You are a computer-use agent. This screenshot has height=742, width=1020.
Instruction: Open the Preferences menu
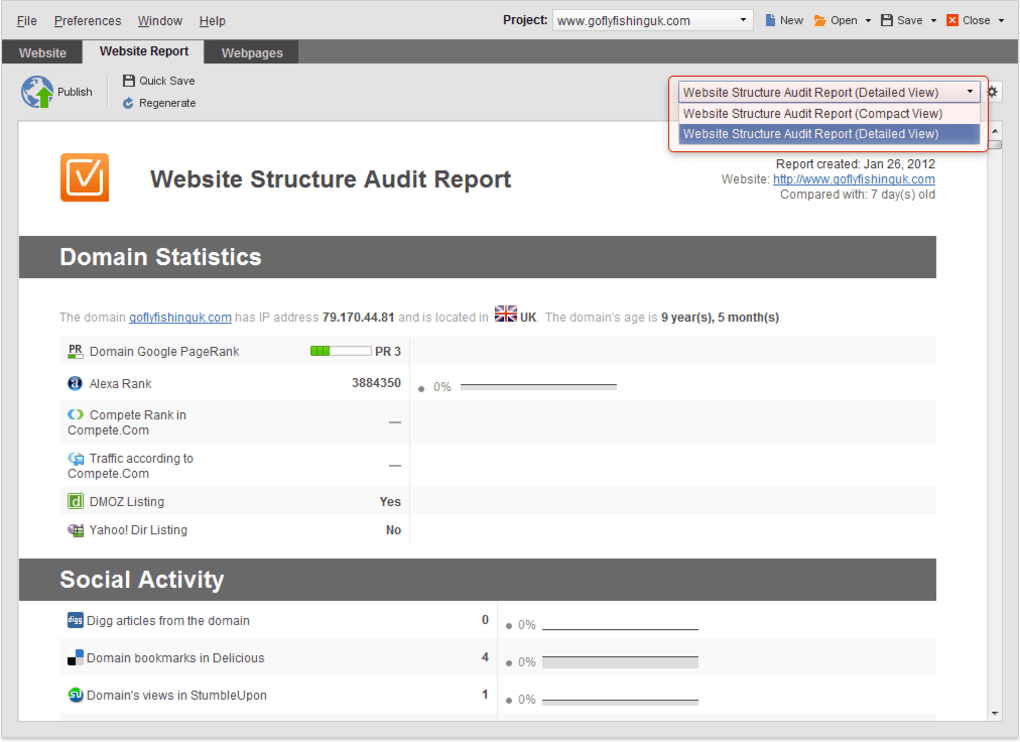(x=87, y=20)
